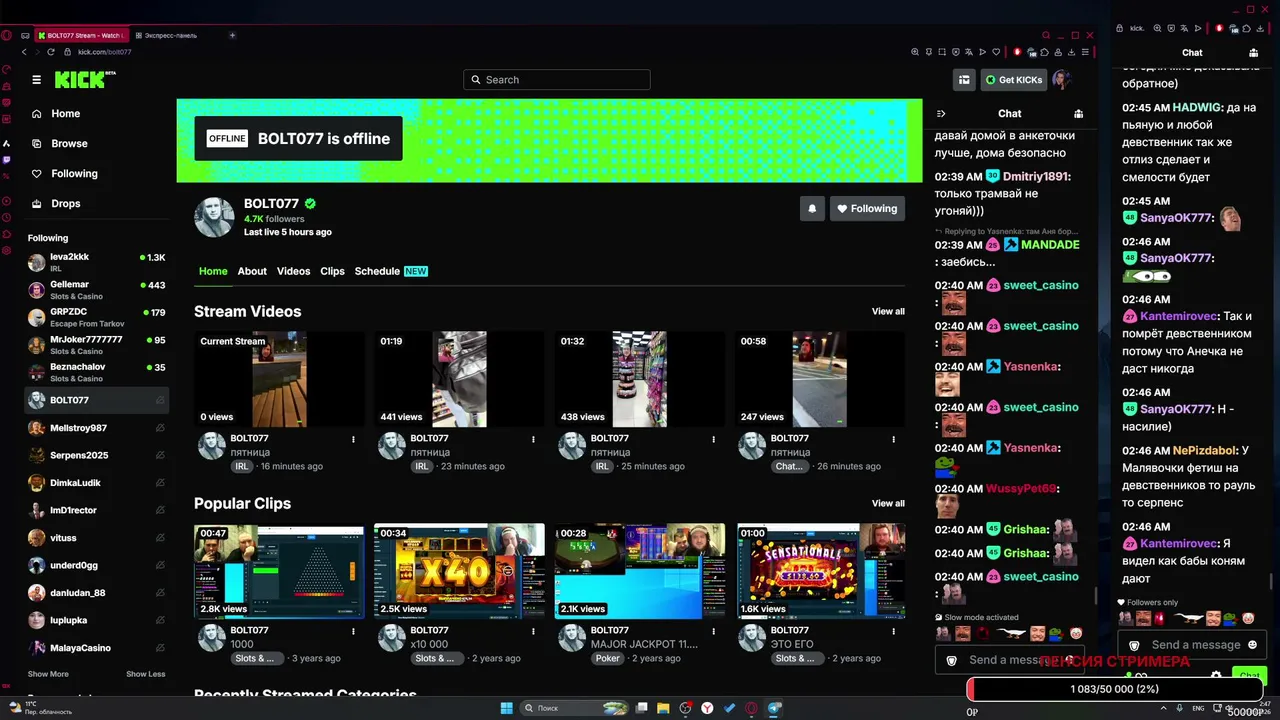Open Gellemar channel in Following list
The height and width of the screenshot is (720, 1280).
point(97,290)
